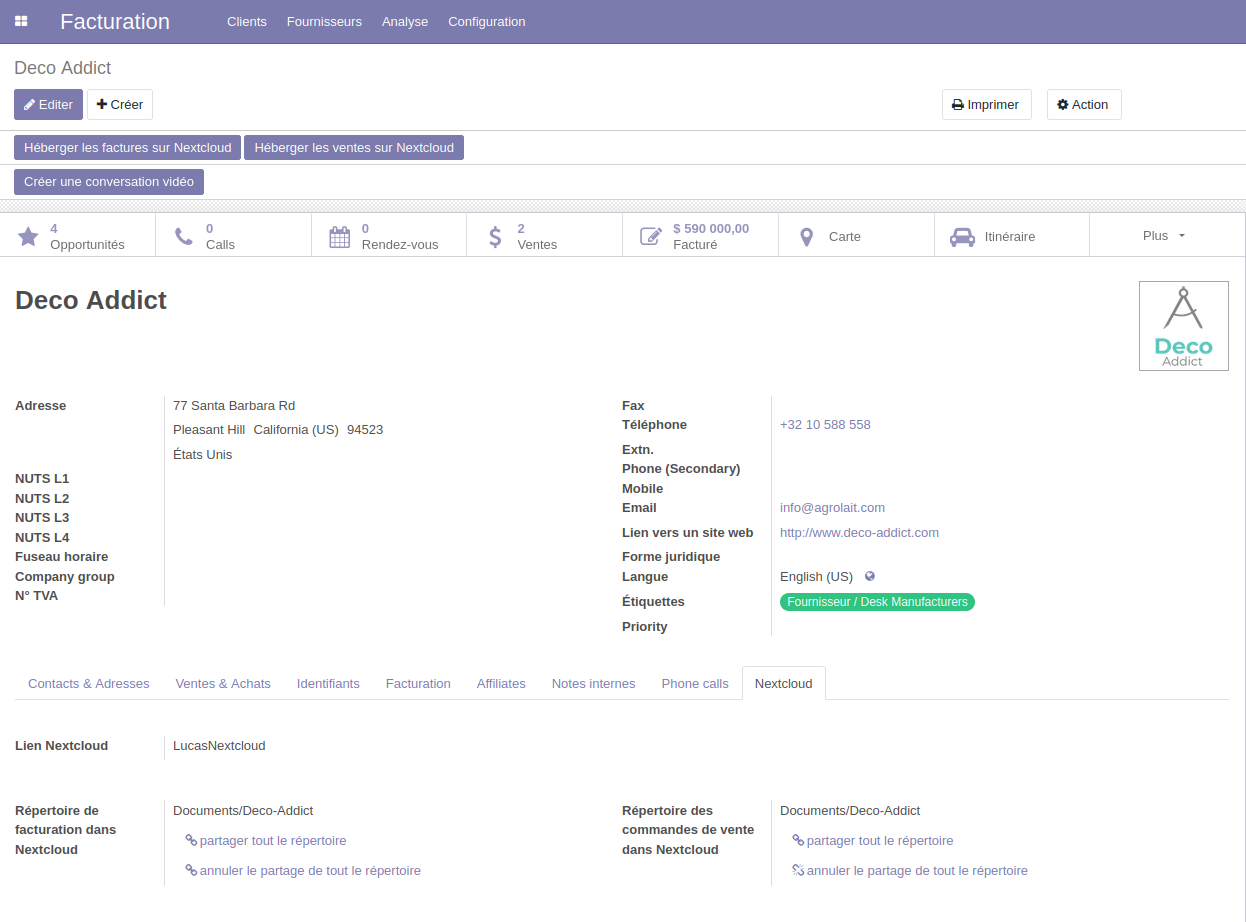Screen dimensions: 1246x922
Task: Open the Fournisseurs menu
Action: (x=324, y=22)
